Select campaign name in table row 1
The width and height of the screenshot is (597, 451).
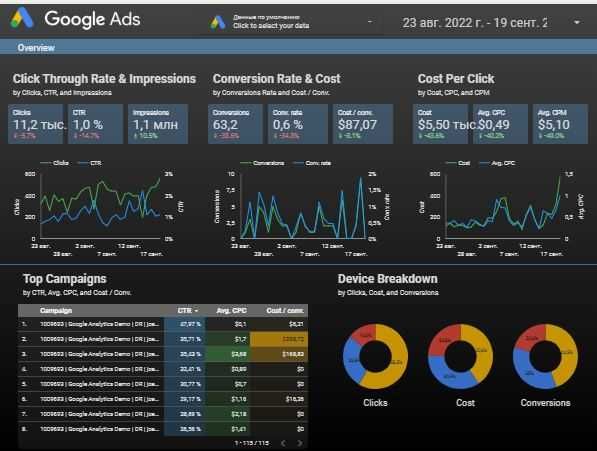[x=100, y=324]
